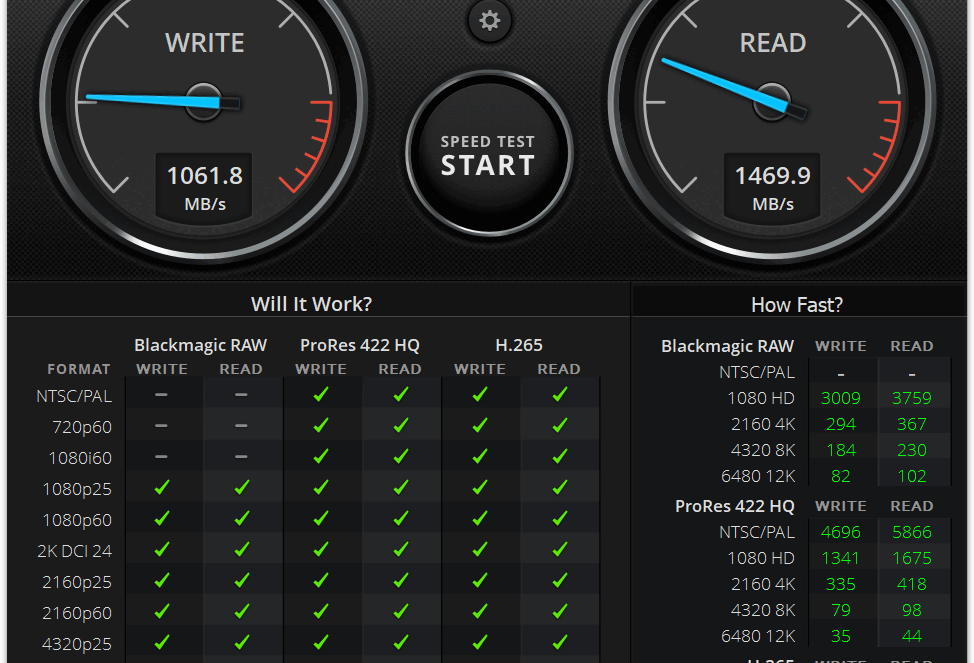
Task: Click Blackmagic RAW read checkmark for 2160p60
Action: click(x=241, y=612)
